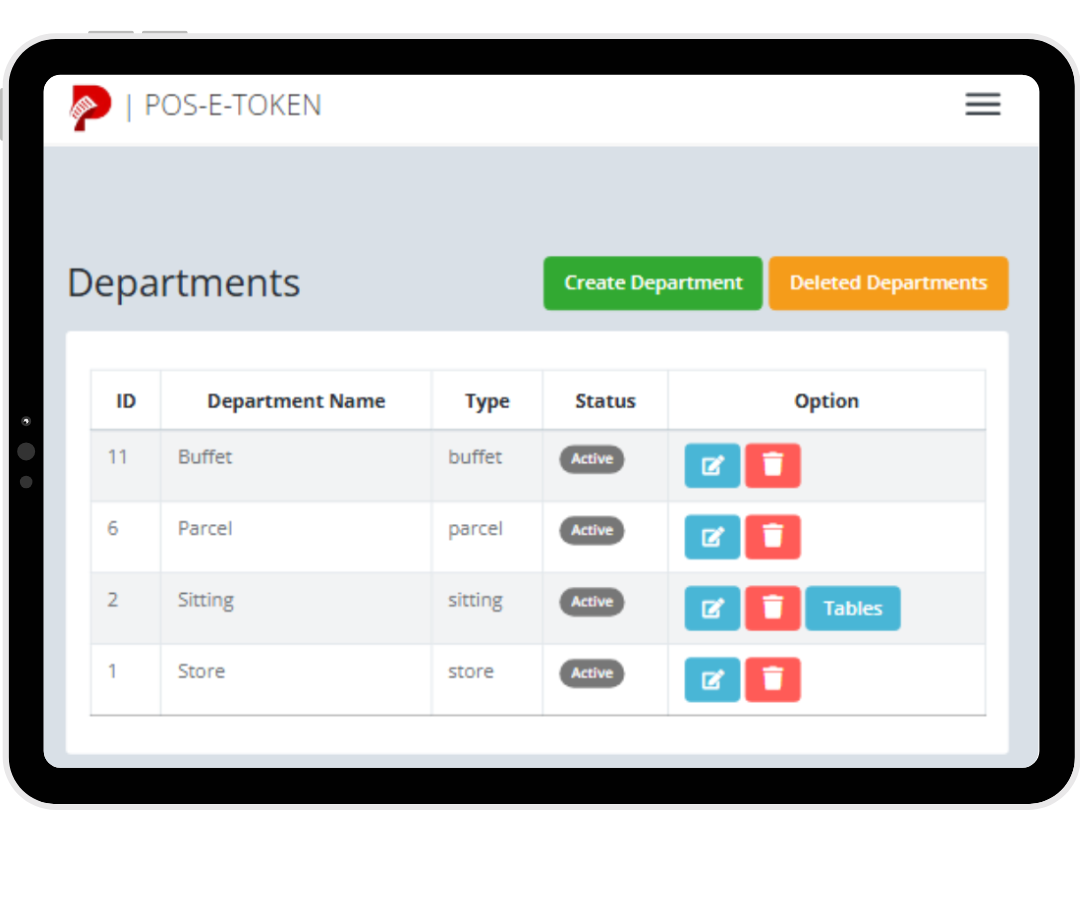Click the Status column header
Viewport: 1080px width, 900px height.
coord(605,401)
